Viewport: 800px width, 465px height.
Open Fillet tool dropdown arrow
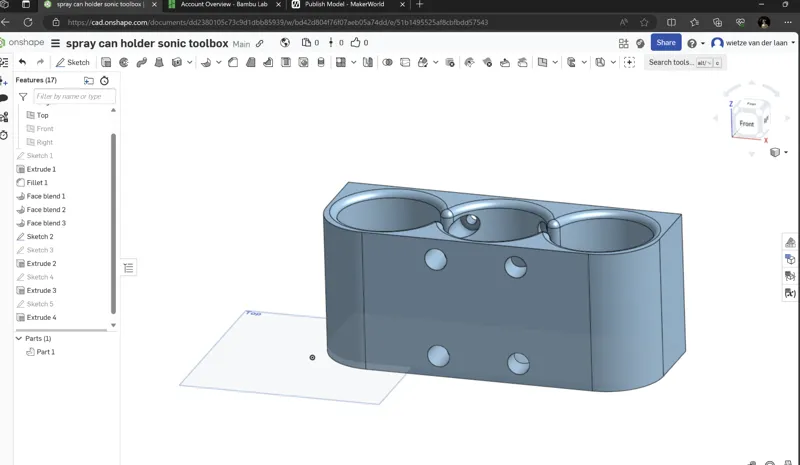click(x=219, y=62)
